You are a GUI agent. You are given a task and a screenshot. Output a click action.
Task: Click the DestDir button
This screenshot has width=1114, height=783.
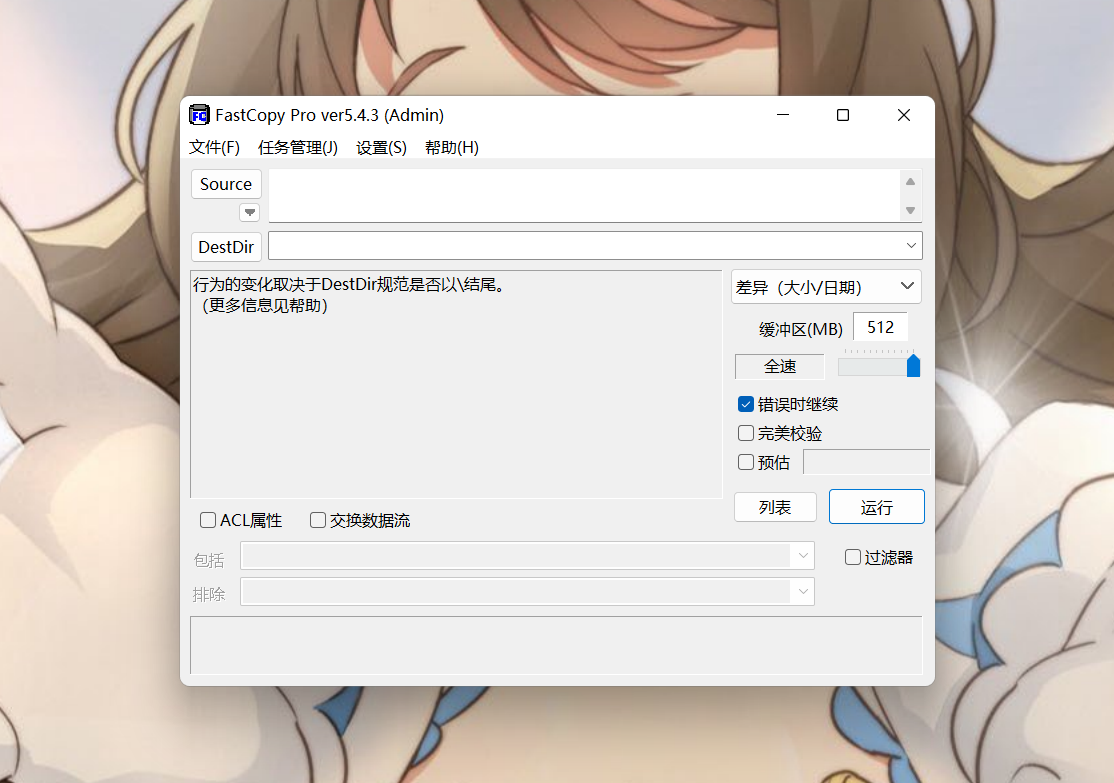point(226,247)
